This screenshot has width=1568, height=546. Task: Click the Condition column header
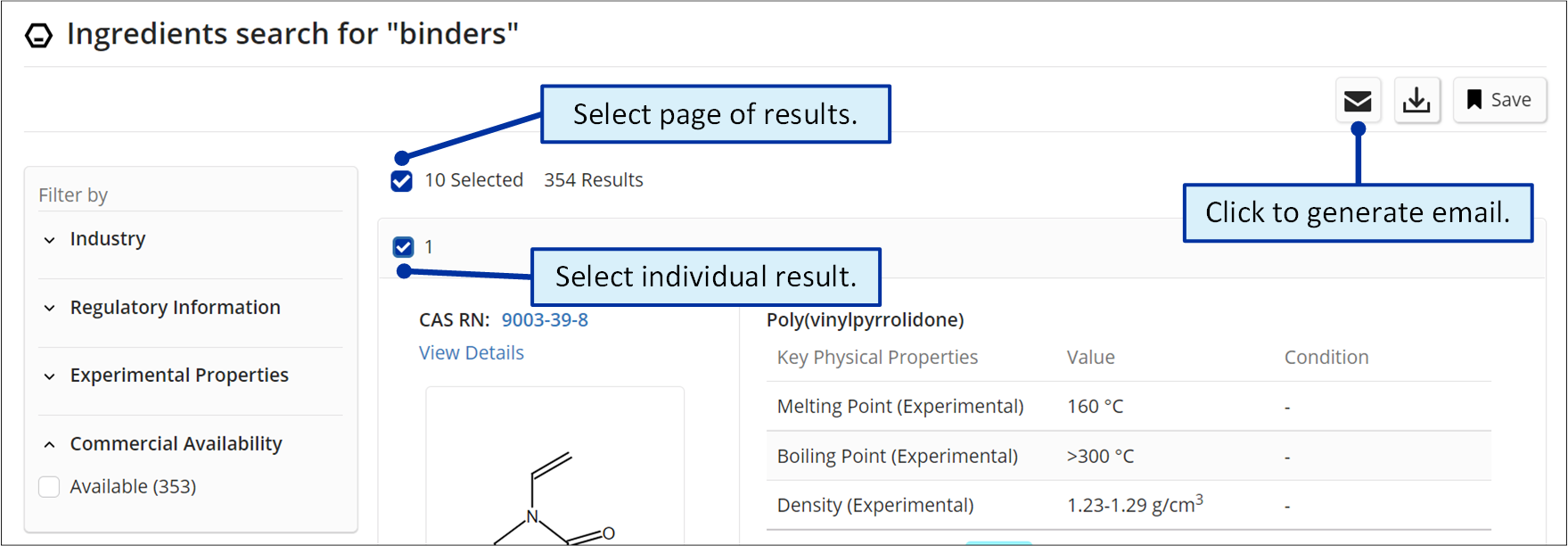(1326, 358)
